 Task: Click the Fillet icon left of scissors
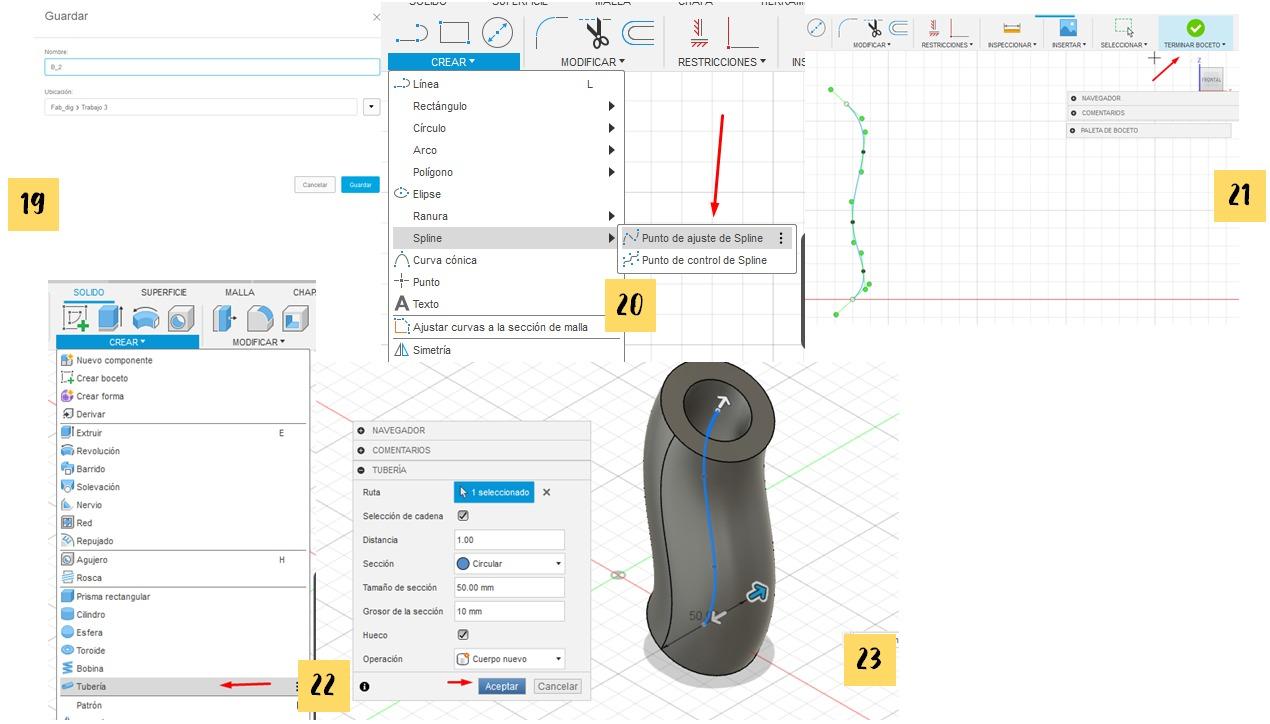(551, 33)
